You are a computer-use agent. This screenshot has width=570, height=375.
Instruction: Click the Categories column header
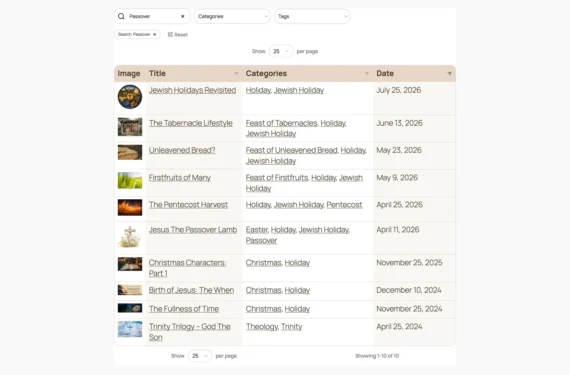[x=266, y=73]
